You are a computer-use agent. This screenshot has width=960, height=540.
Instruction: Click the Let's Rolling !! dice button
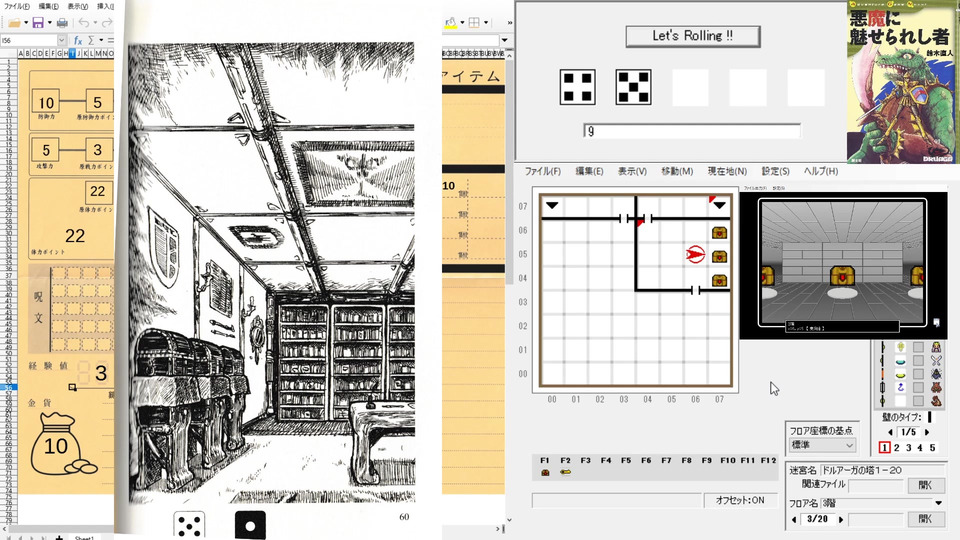point(692,36)
